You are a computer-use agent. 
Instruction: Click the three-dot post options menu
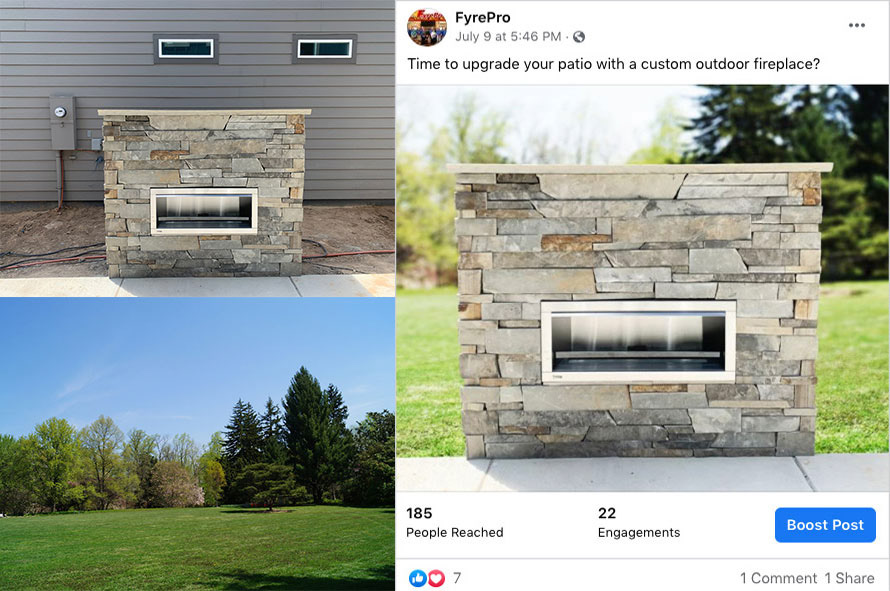tap(857, 26)
